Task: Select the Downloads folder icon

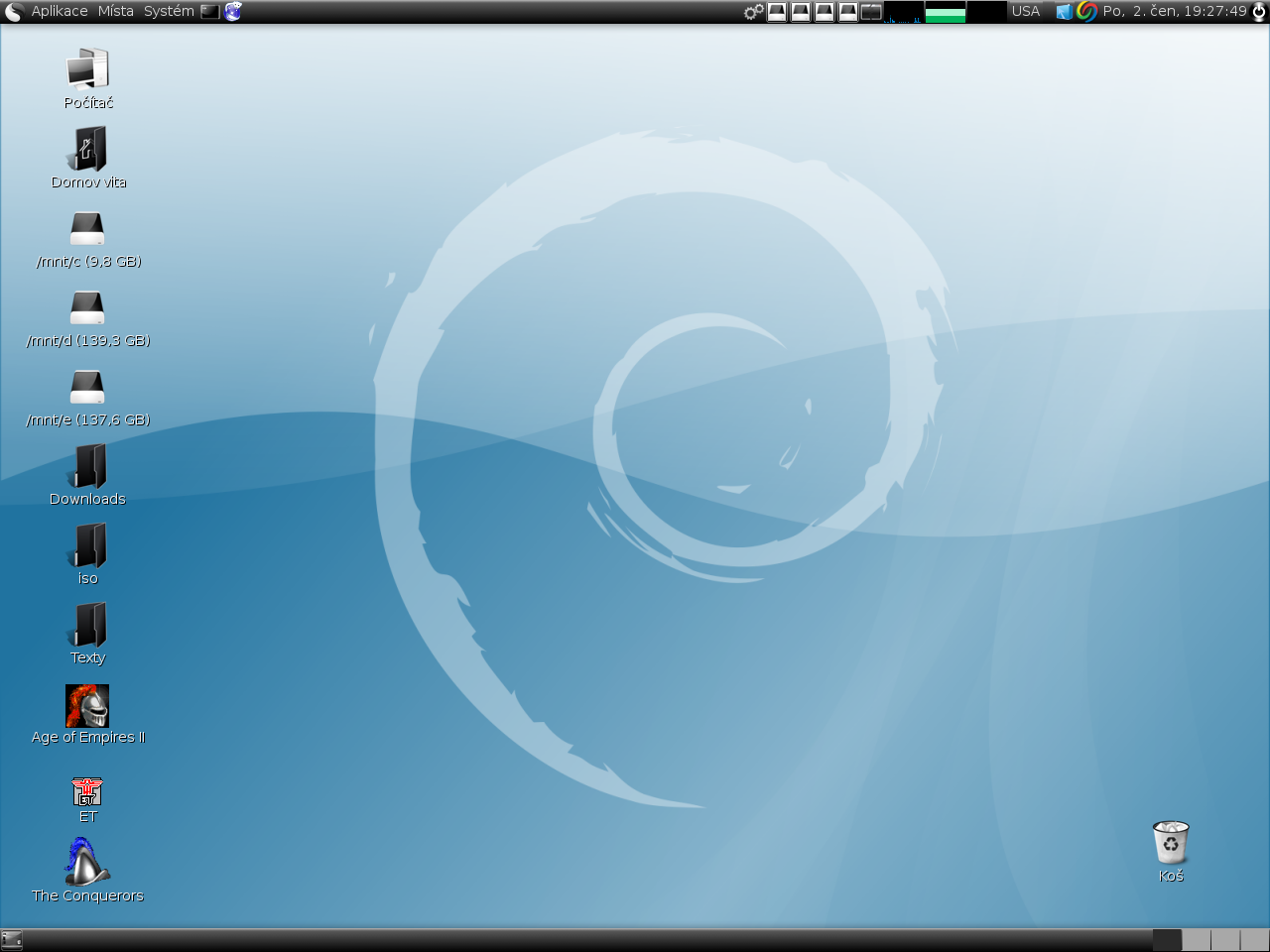Action: click(x=88, y=466)
